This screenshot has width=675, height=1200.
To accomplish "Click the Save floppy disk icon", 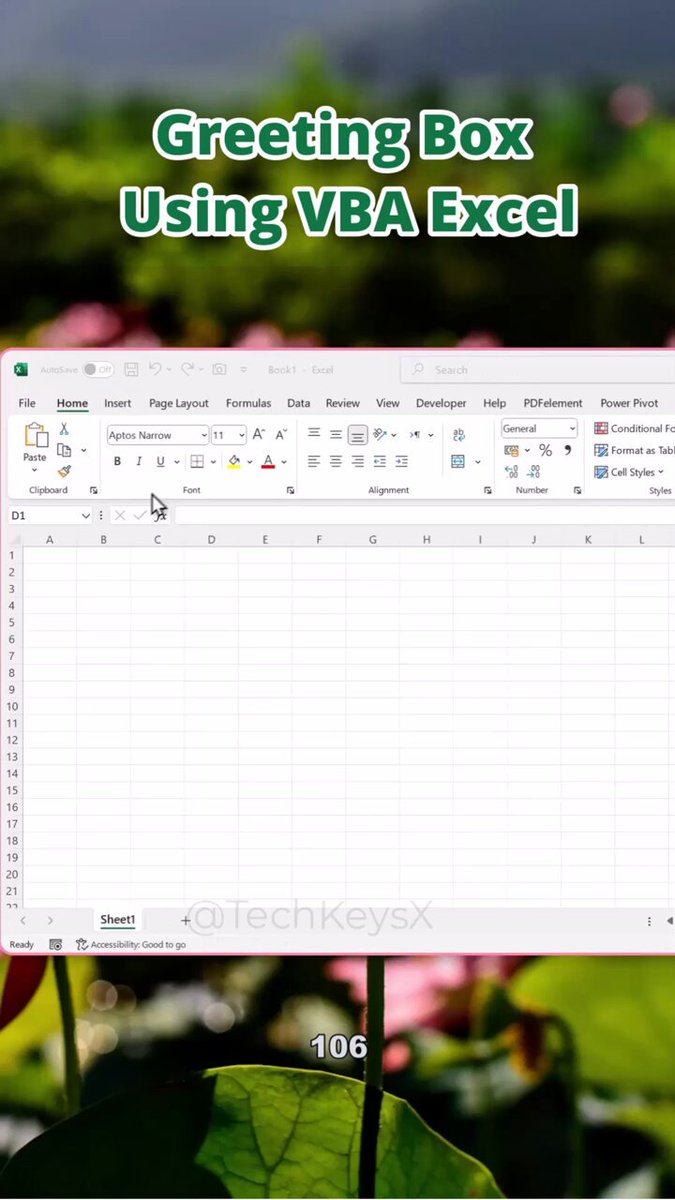I will (131, 369).
